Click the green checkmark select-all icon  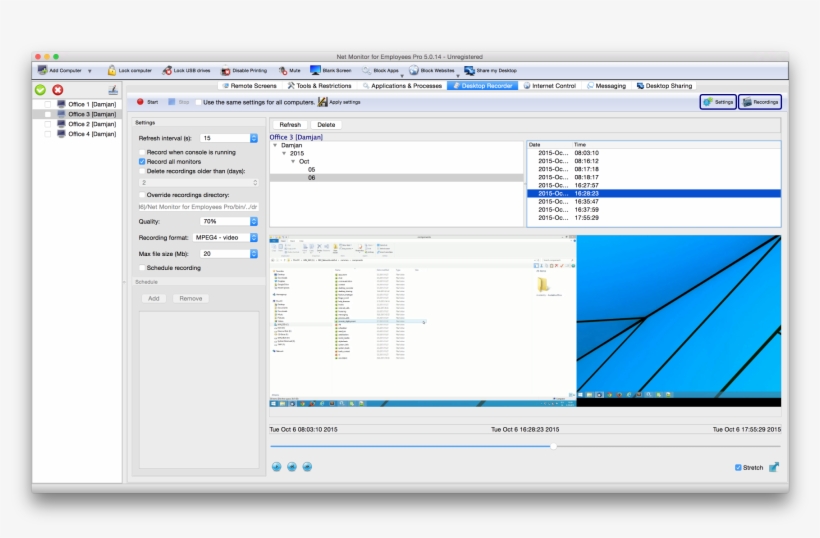coord(40,90)
